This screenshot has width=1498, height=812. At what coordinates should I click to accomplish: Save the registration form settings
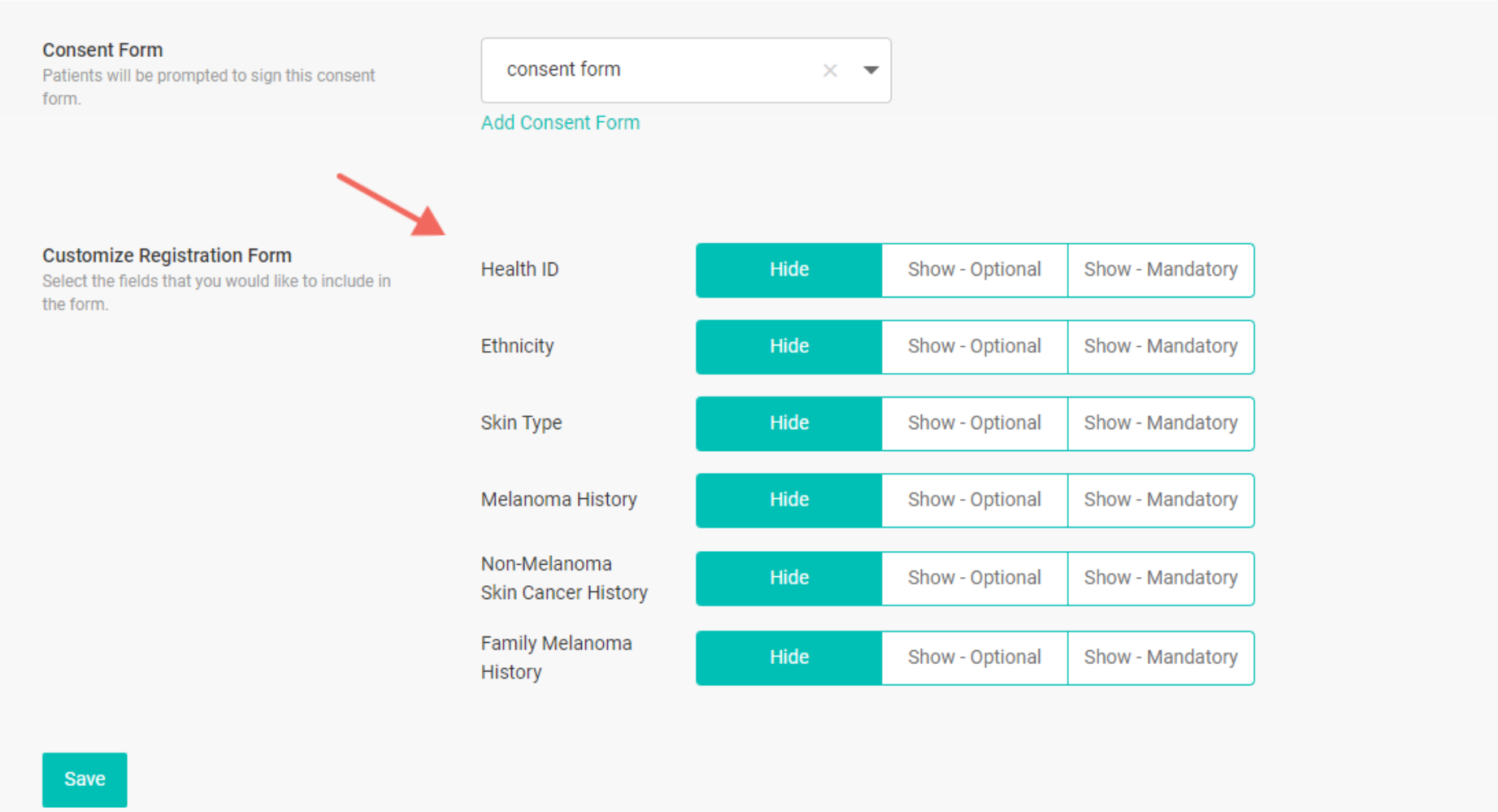point(85,779)
